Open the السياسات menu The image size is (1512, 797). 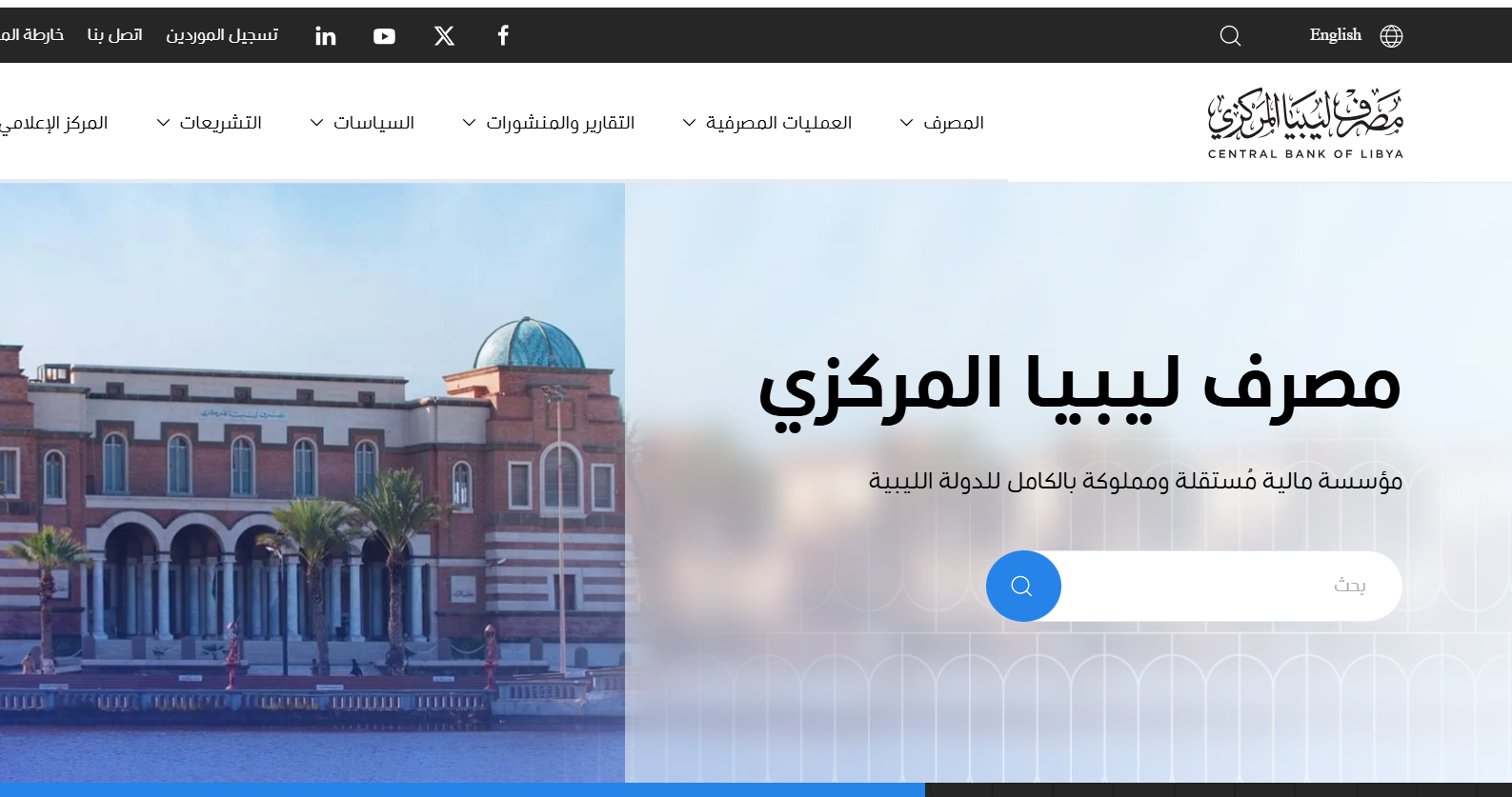[373, 123]
